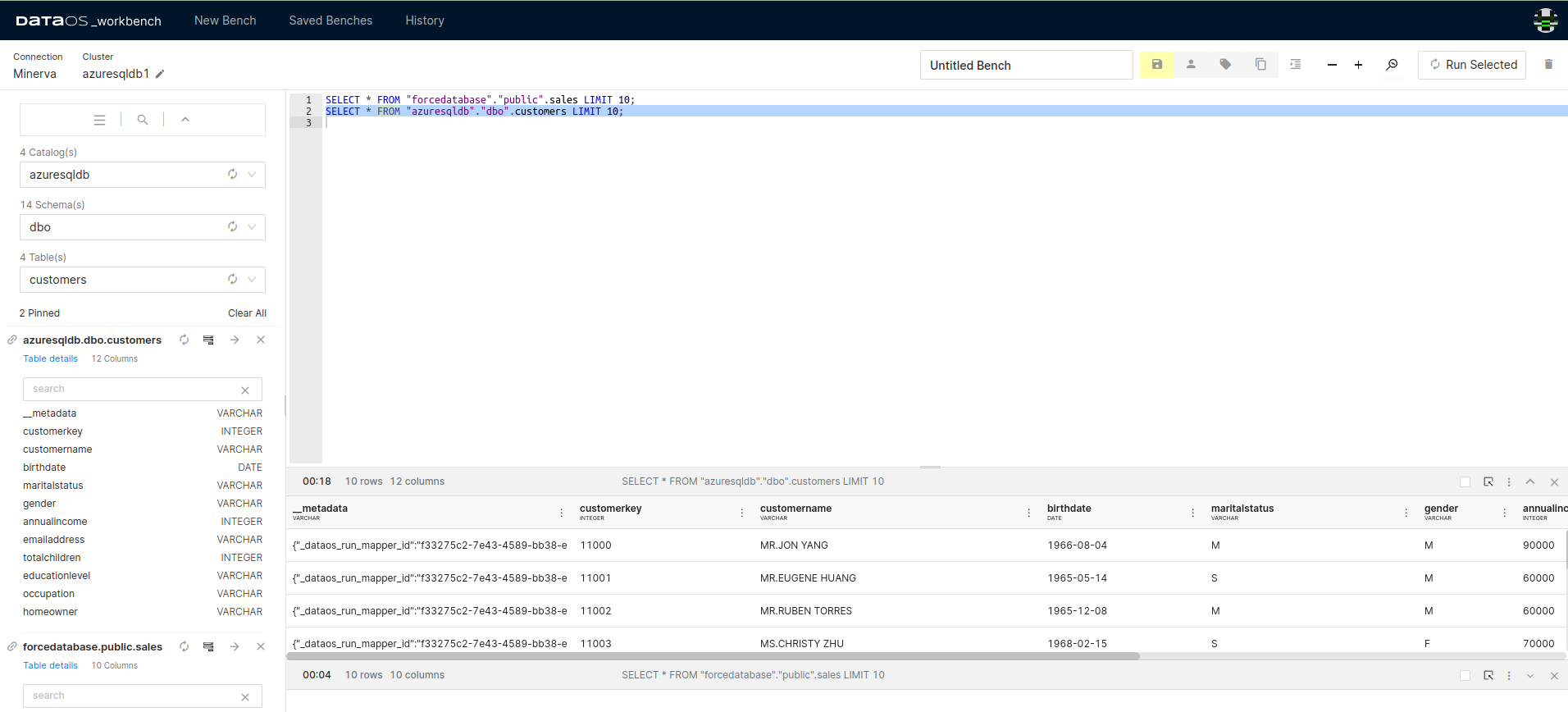Increase editor font size with plus icon
Screen dimensions: 1568x712
click(x=1358, y=65)
